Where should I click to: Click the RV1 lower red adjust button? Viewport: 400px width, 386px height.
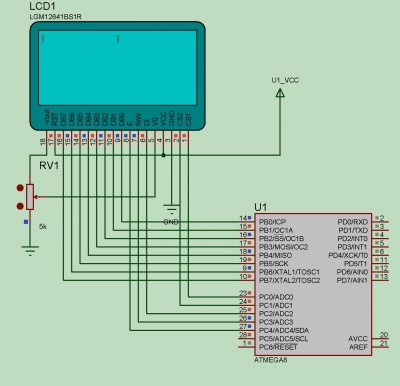(20, 206)
